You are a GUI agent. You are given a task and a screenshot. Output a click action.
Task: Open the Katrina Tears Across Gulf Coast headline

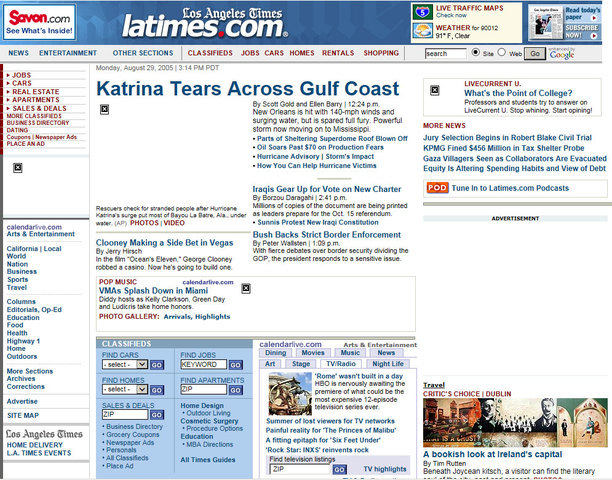point(248,89)
